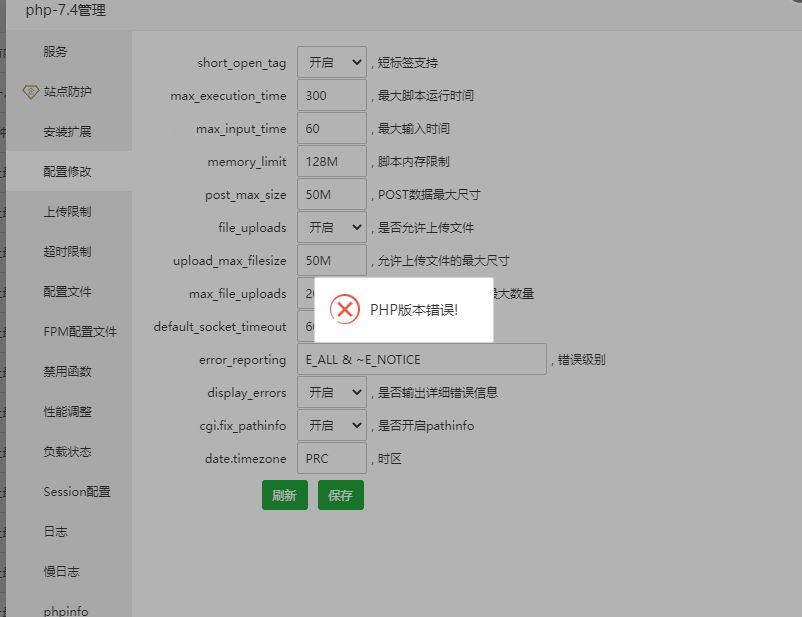802x617 pixels.
Task: Click 脚本内存限制 description
Action: tap(413, 162)
